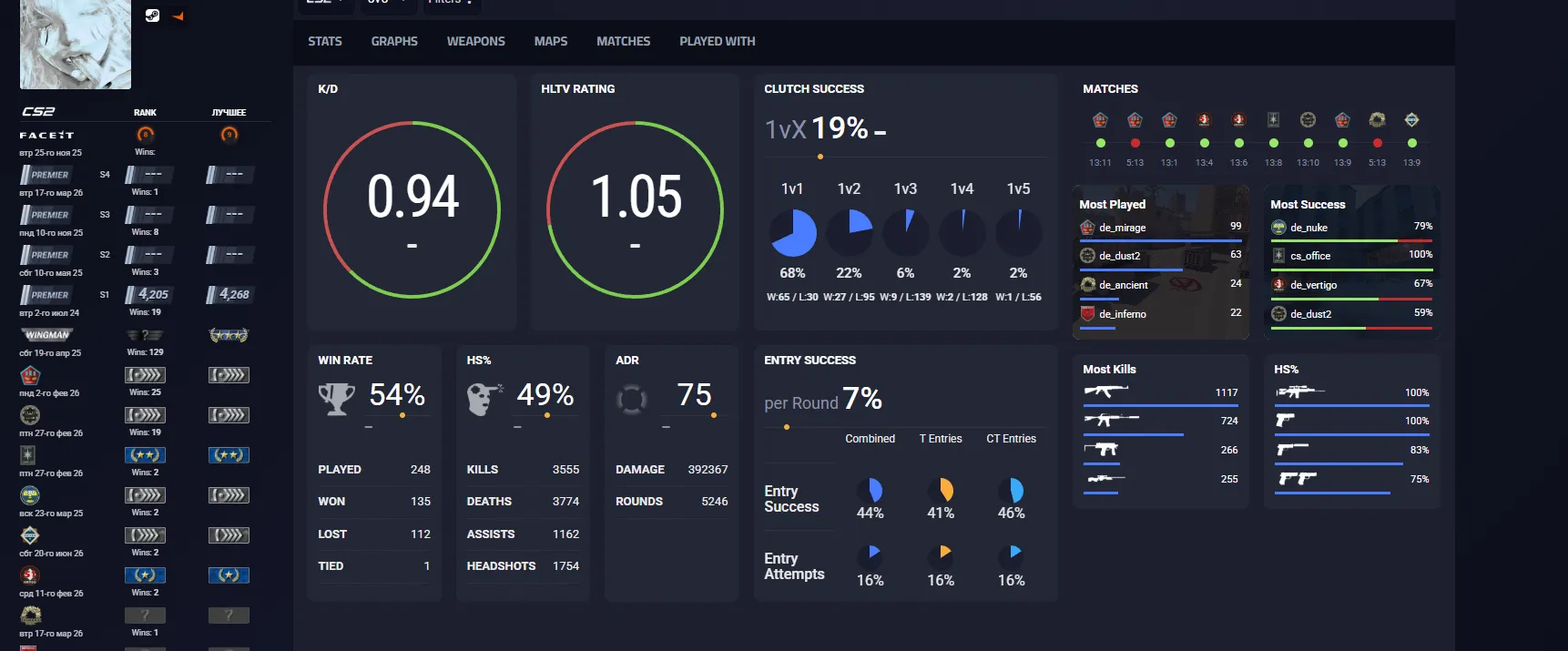Switch to the STATS tab
This screenshot has width=1568, height=651.
coord(325,41)
